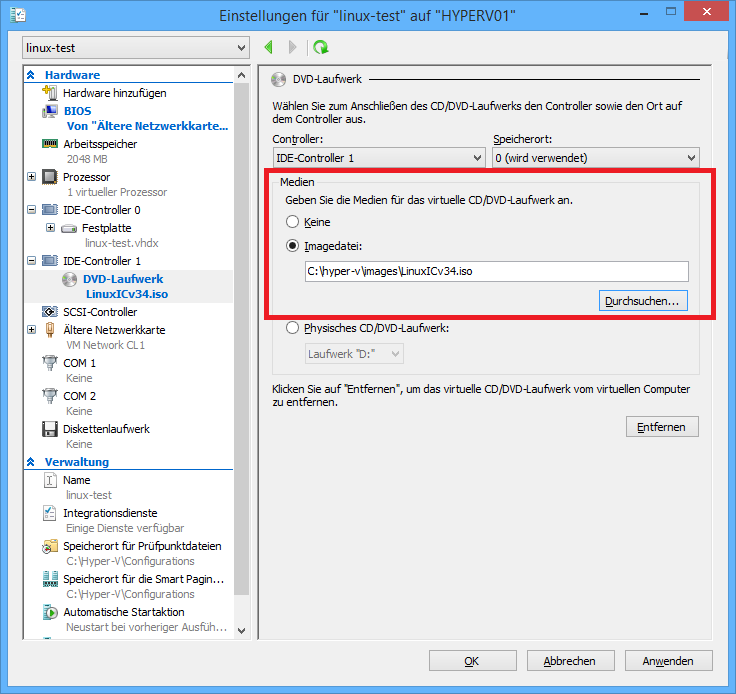Image resolution: width=736 pixels, height=694 pixels.
Task: Click the Ältere Netzwerkkarte adapter icon
Action: tap(50, 330)
